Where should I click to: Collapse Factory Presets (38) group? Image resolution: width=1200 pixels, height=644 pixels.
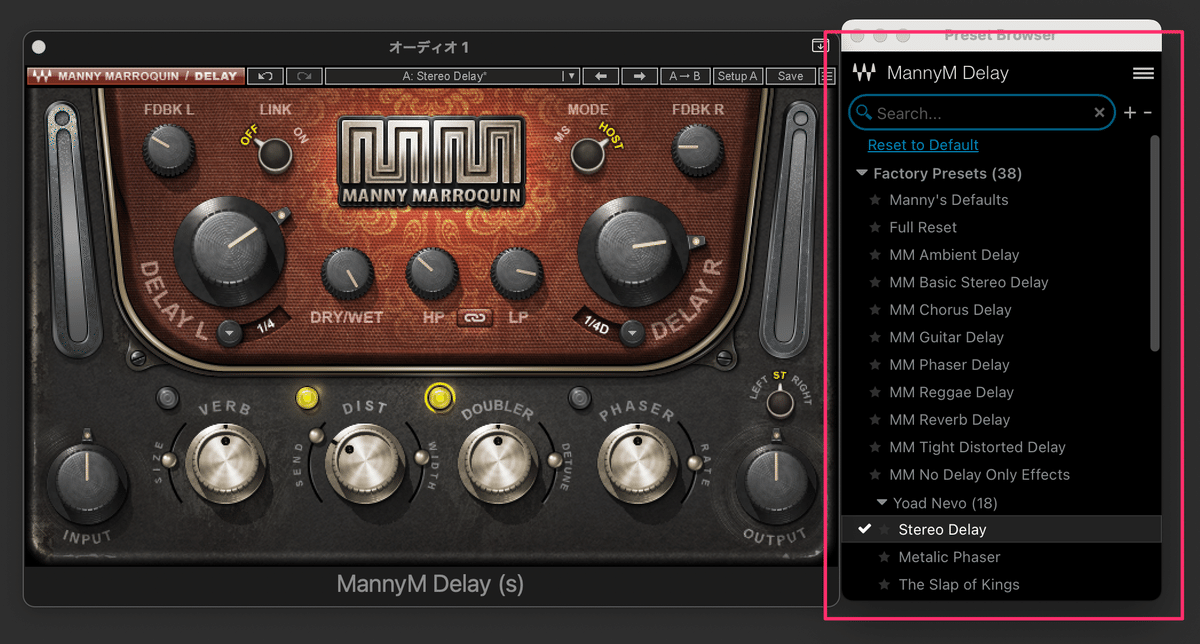pos(862,173)
